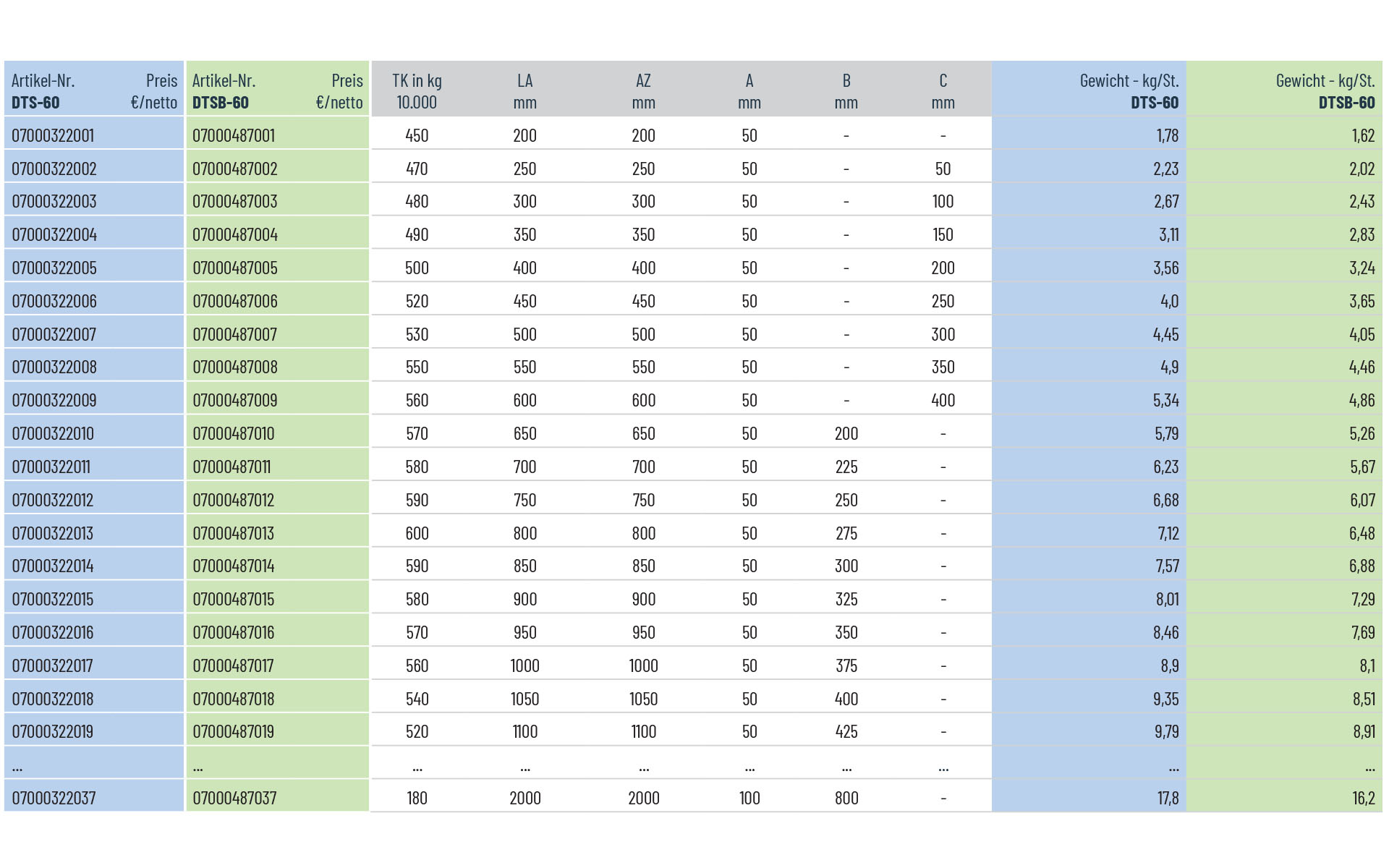
Task: Select article number 07000487001
Action: (234, 135)
